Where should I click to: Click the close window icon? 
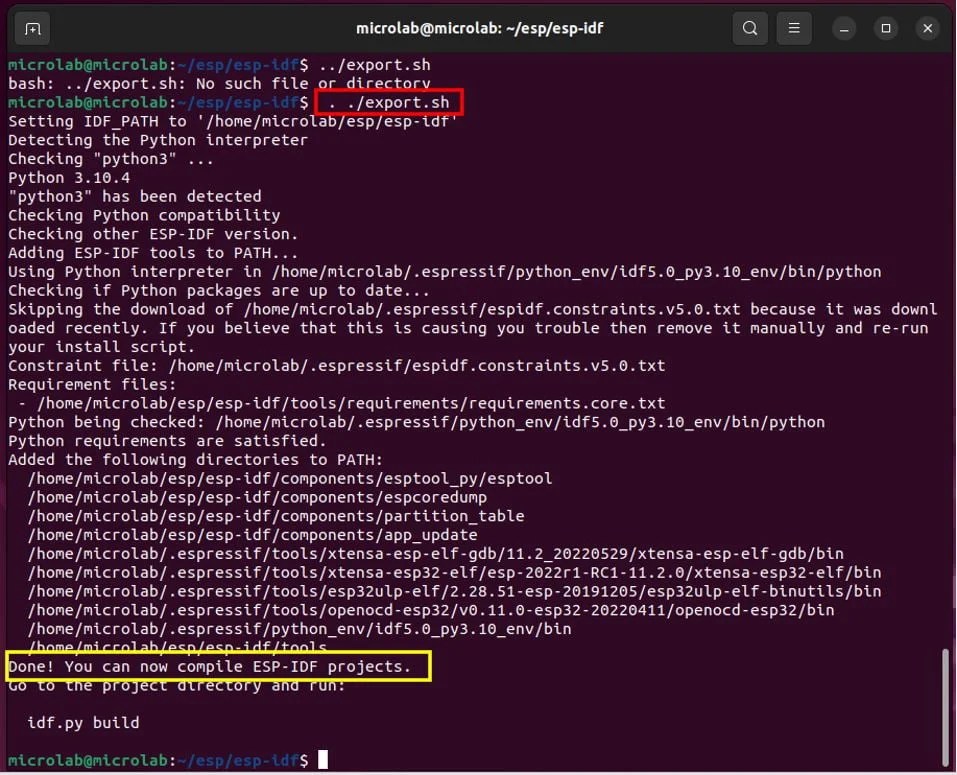click(x=927, y=28)
